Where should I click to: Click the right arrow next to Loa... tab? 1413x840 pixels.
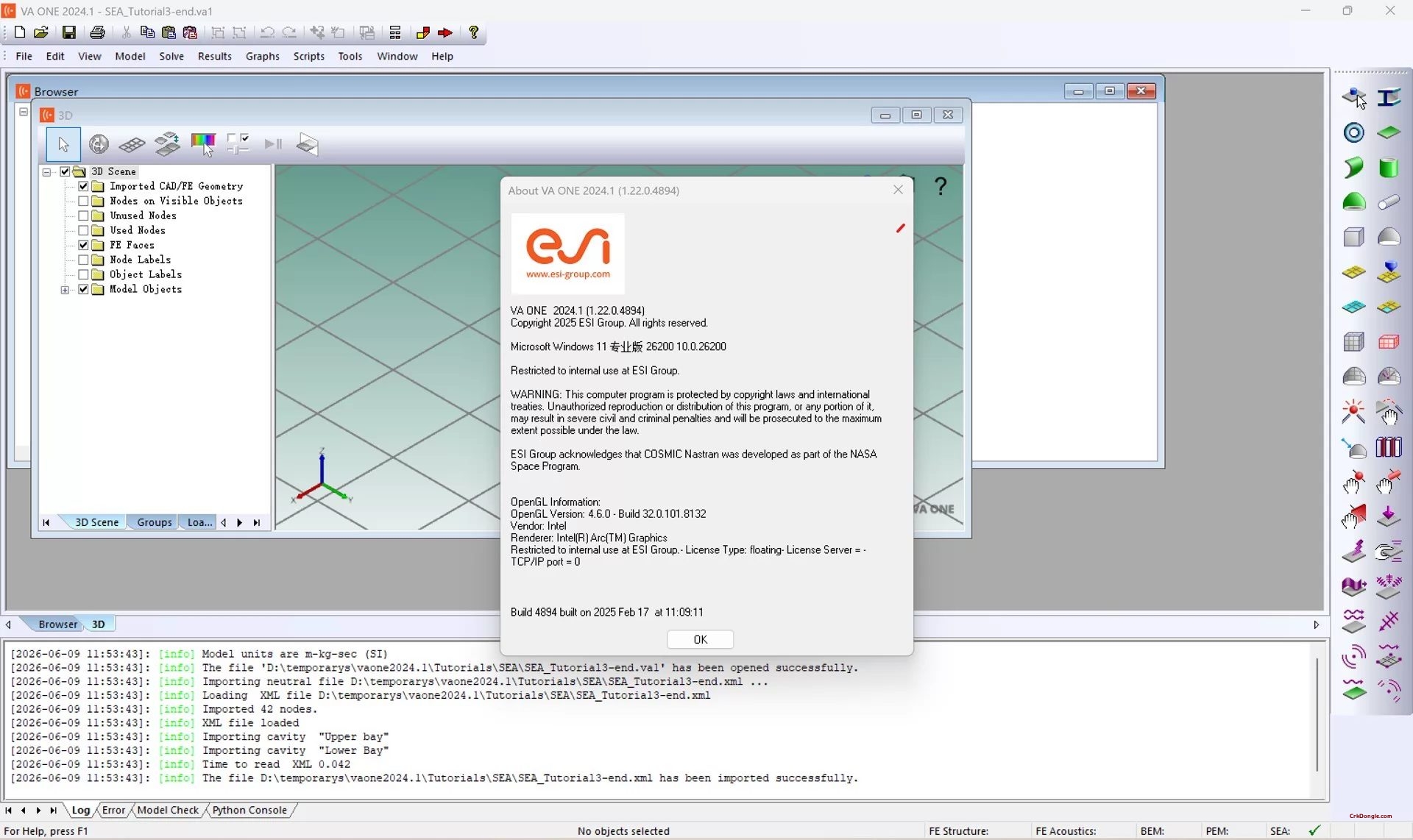click(239, 522)
